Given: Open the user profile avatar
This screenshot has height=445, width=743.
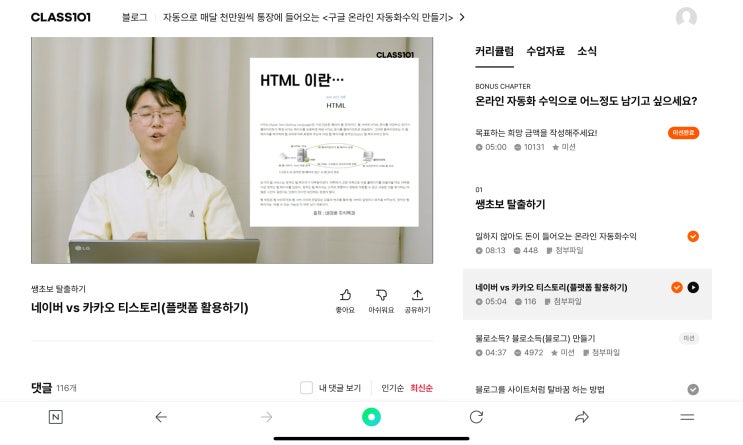Looking at the screenshot, I should (686, 18).
